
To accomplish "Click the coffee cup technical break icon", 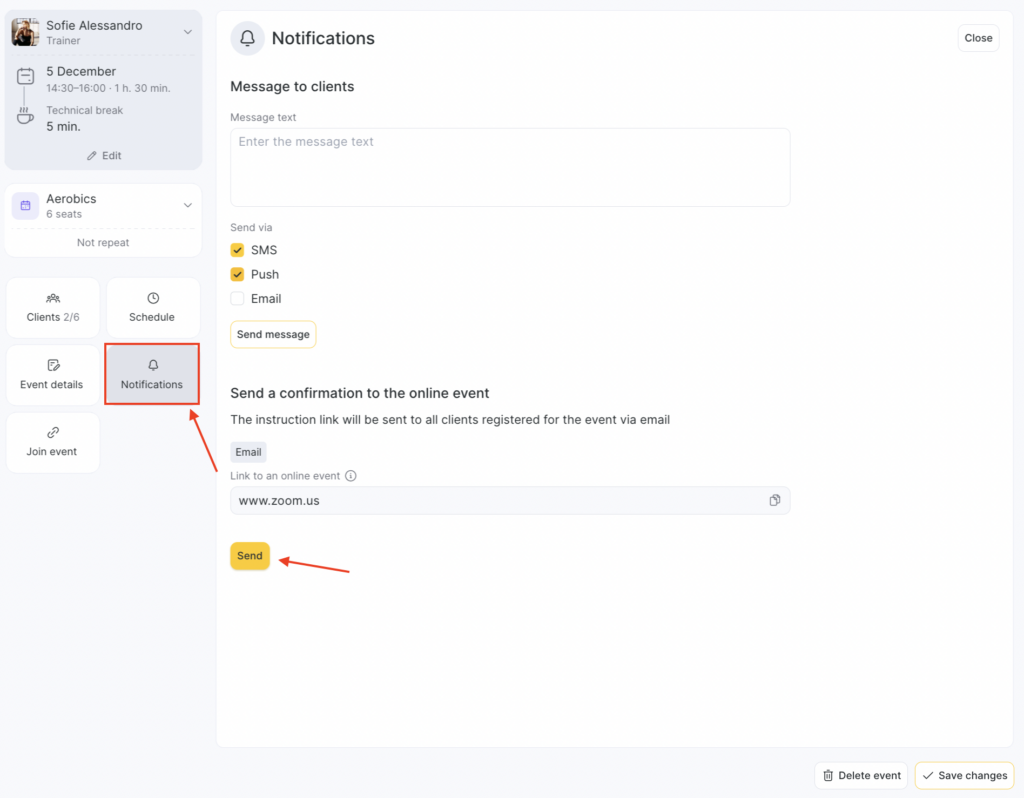I will tap(25, 117).
